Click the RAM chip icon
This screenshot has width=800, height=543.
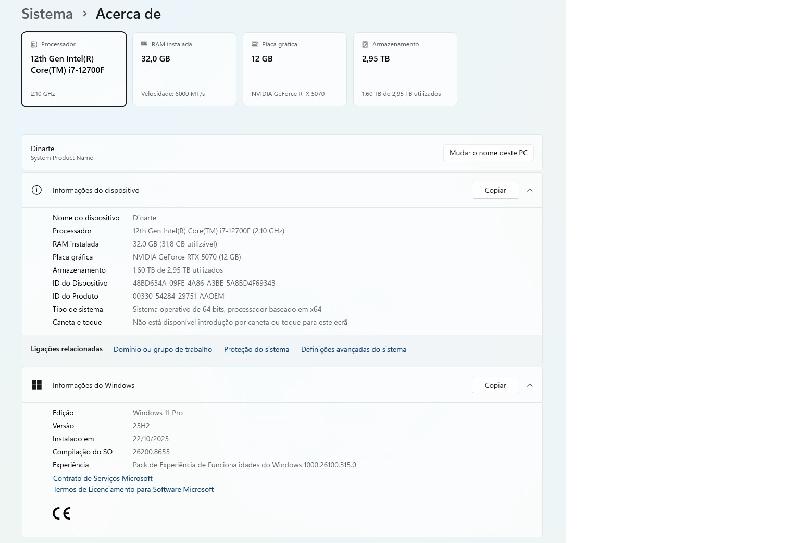pyautogui.click(x=144, y=44)
